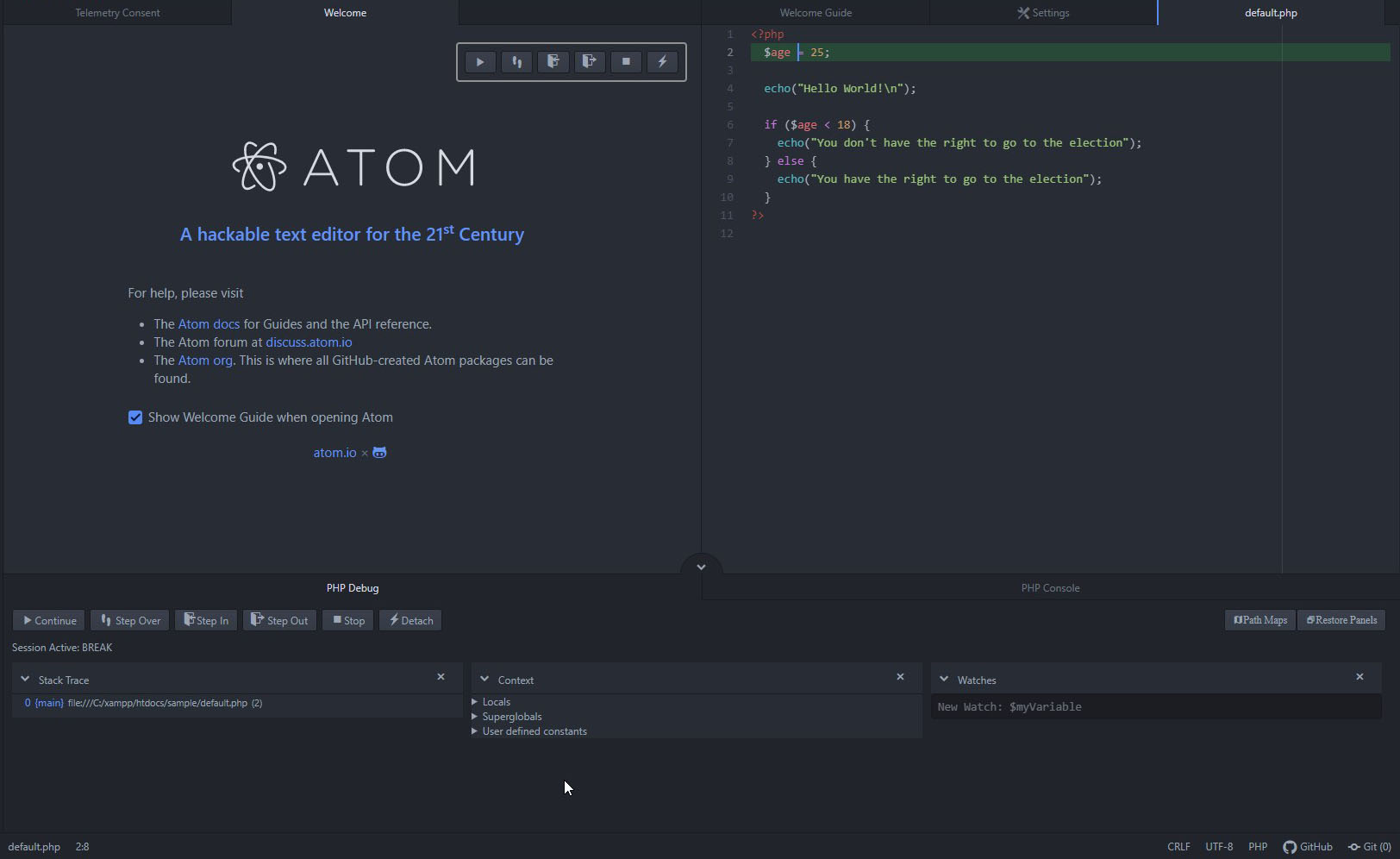The image size is (1400, 859).
Task: Open GitHub panel from status bar
Action: pyautogui.click(x=1308, y=847)
